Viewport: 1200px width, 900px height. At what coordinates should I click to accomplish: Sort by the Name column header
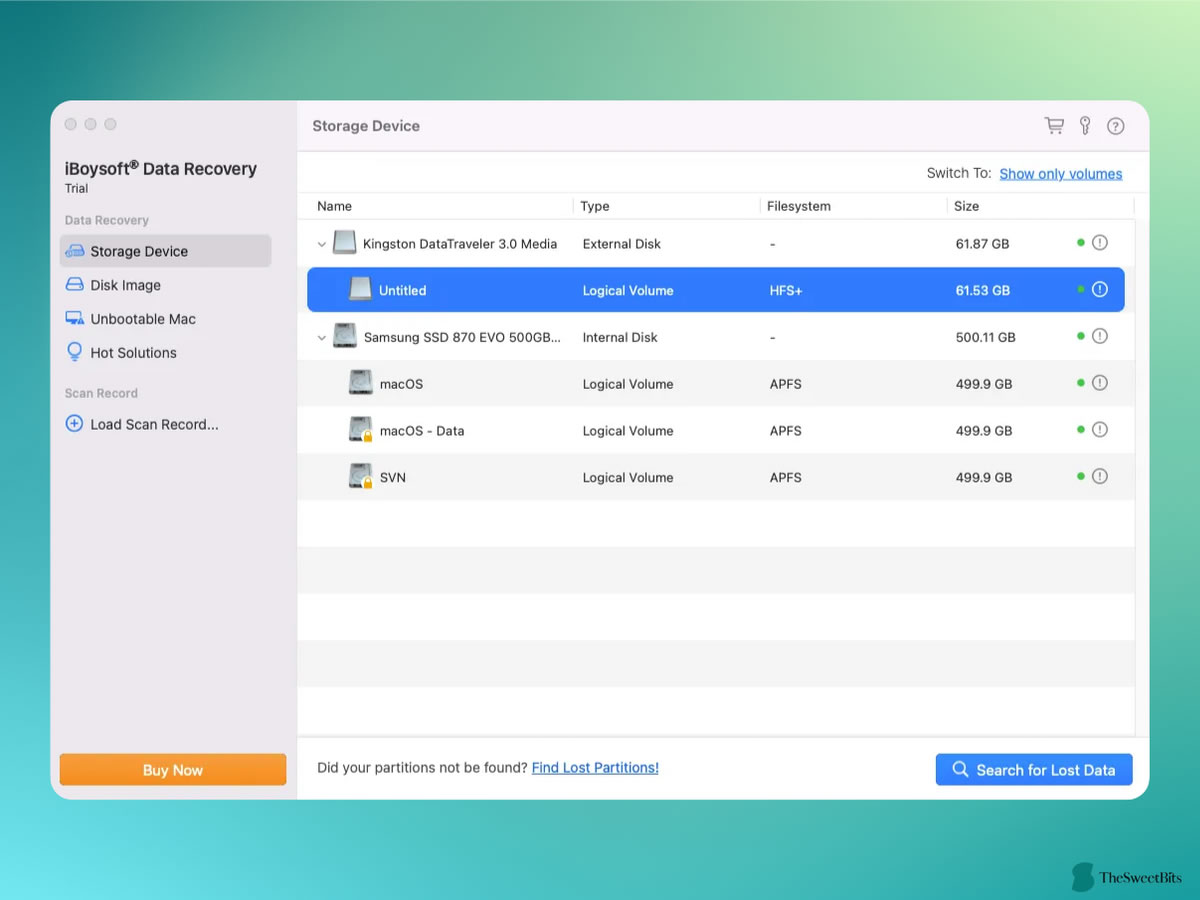(x=335, y=206)
